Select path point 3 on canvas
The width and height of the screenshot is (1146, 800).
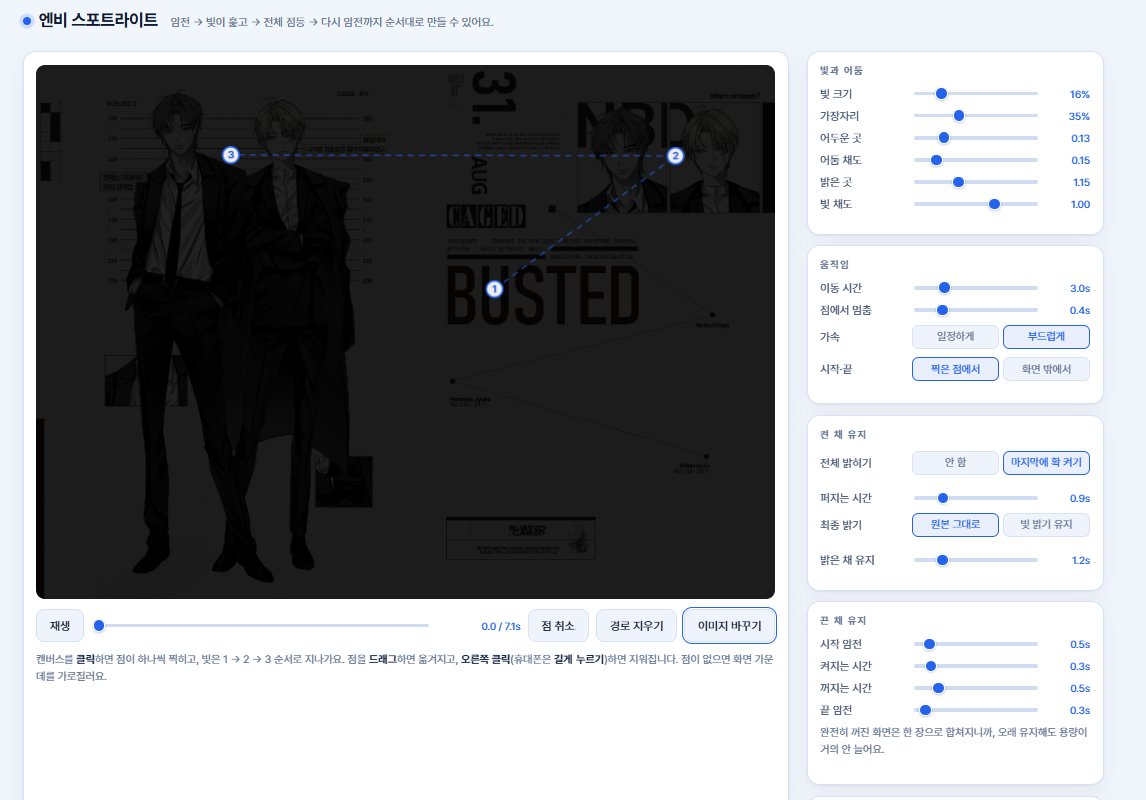point(231,155)
